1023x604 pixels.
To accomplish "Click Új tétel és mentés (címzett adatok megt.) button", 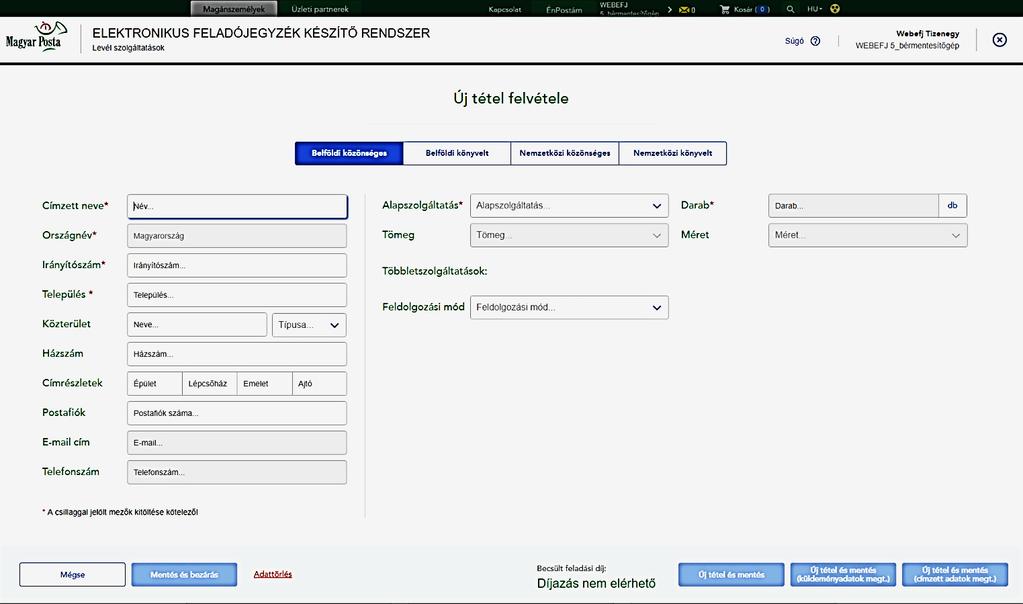I will pos(955,575).
